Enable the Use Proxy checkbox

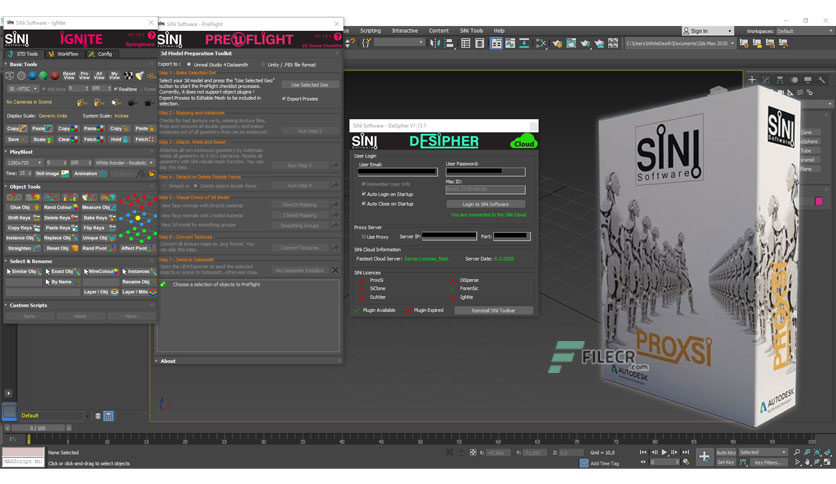point(364,237)
